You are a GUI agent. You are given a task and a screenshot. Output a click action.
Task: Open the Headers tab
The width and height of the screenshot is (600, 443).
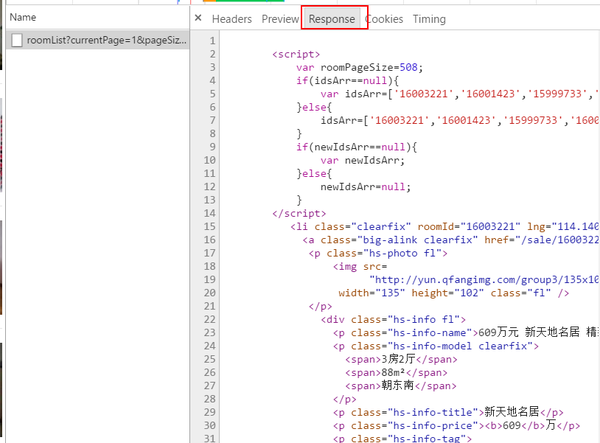pos(232,19)
